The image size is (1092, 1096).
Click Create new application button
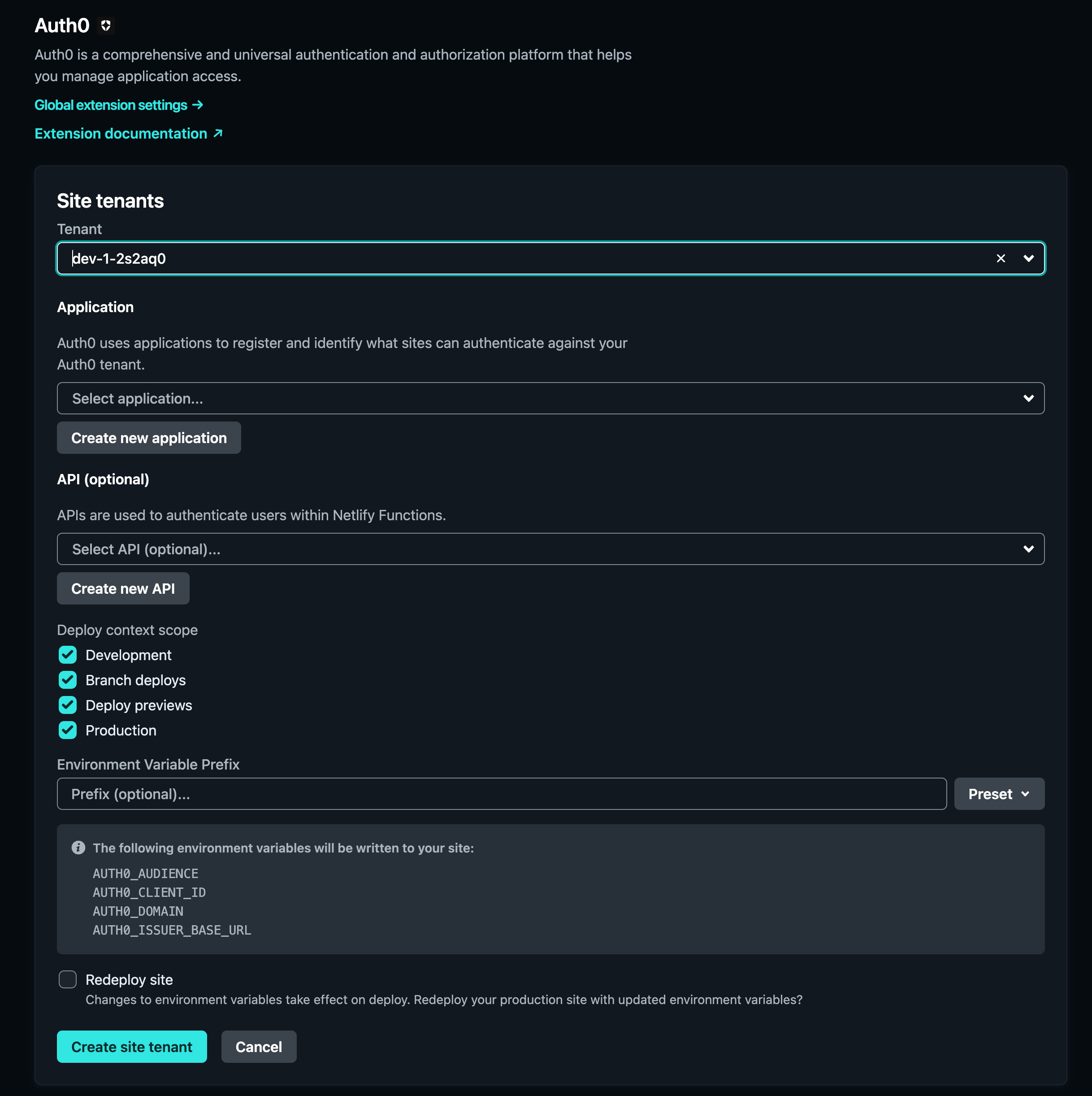coord(148,437)
